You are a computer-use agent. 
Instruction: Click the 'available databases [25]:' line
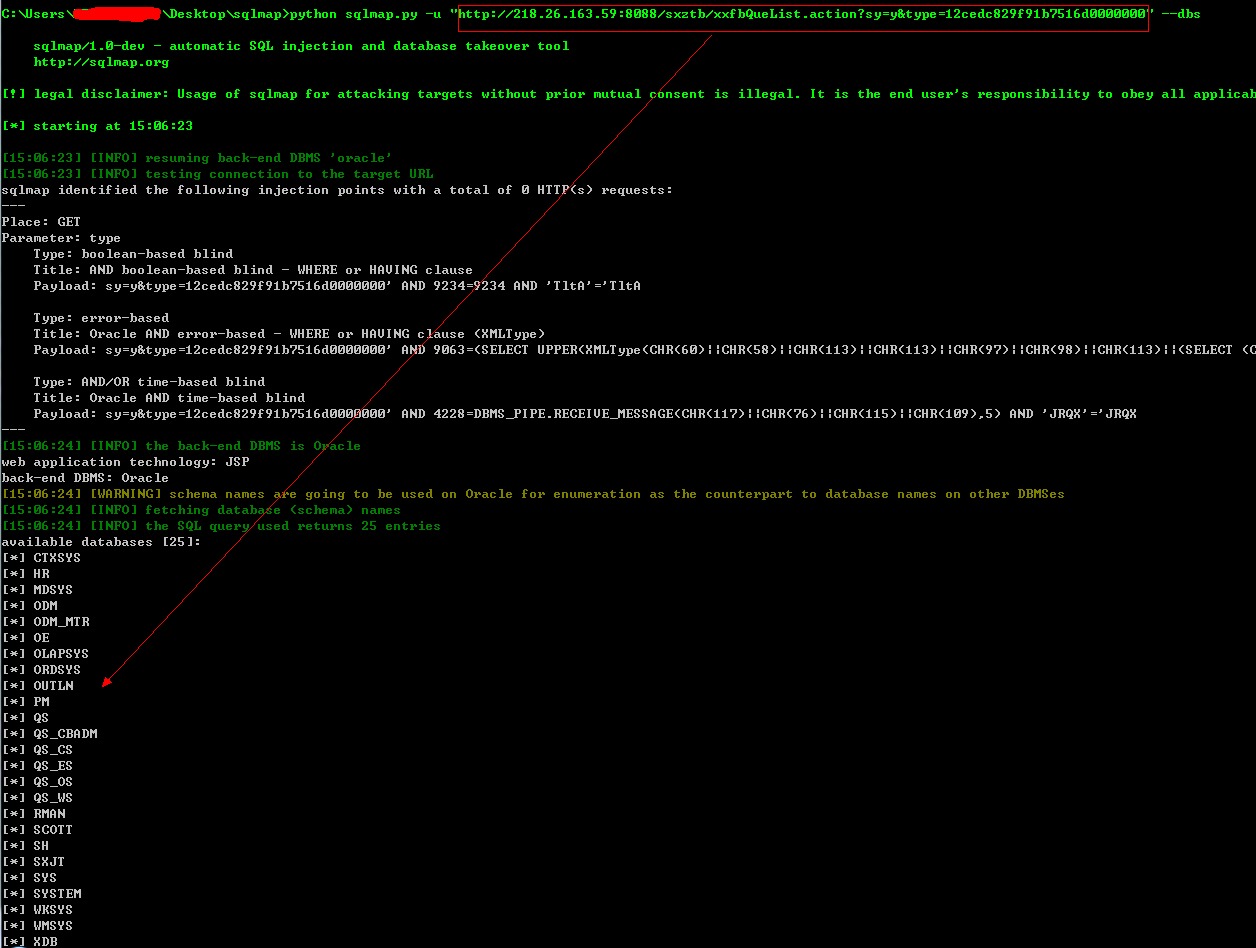(x=101, y=542)
